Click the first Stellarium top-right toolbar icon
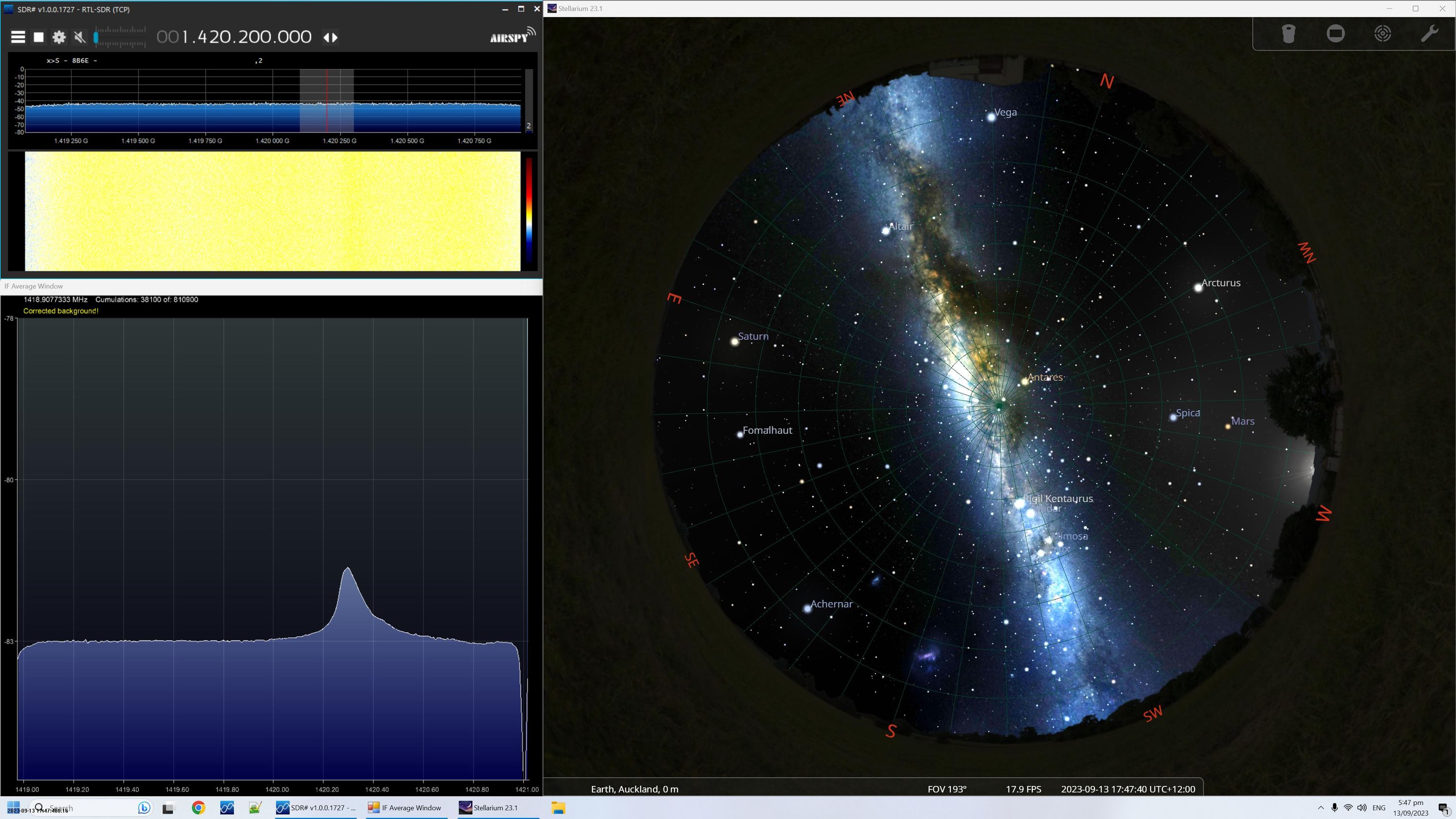The image size is (1456, 819). click(x=1288, y=33)
